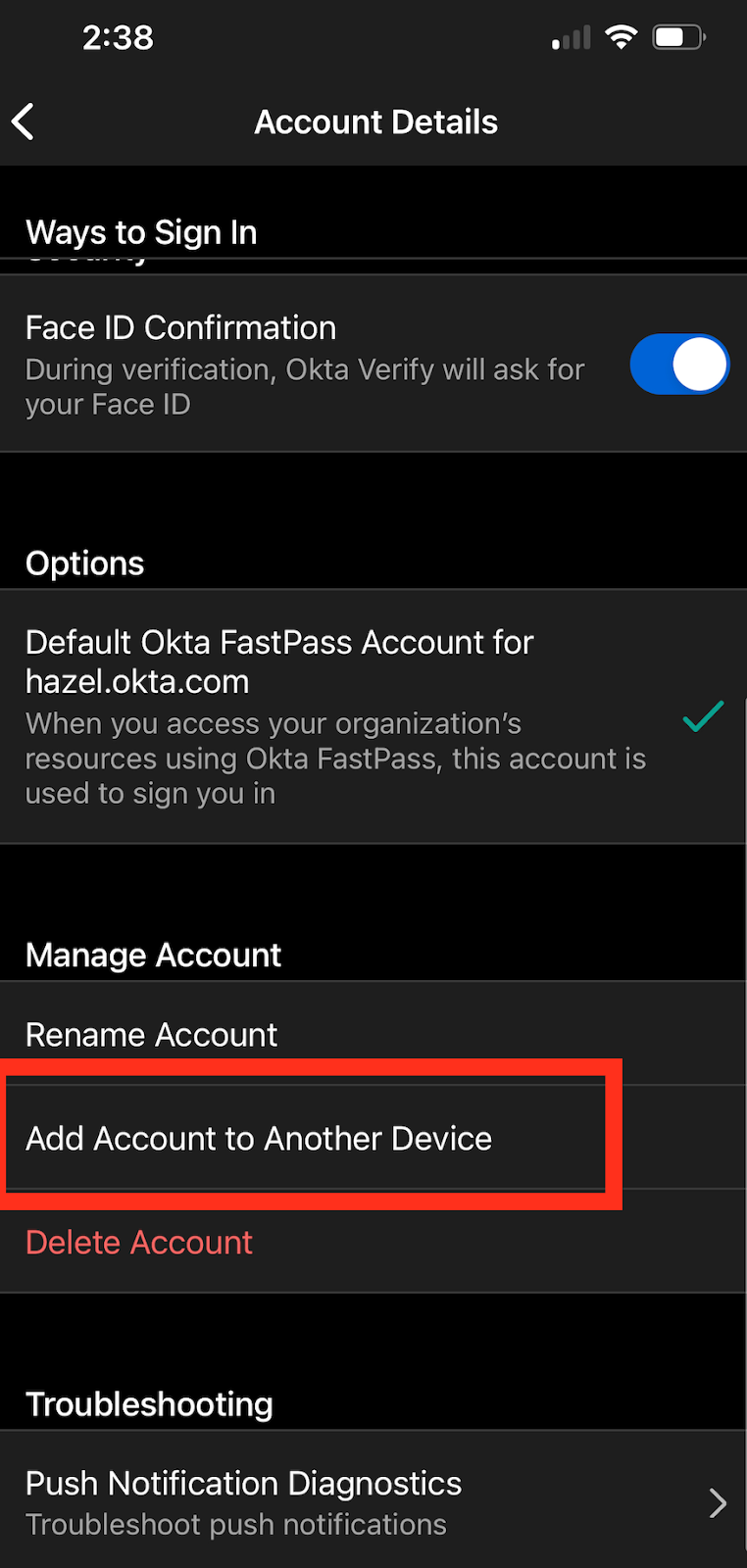This screenshot has height=1568, width=747.
Task: Tap the Okta FastPass description text
Action: (x=335, y=759)
